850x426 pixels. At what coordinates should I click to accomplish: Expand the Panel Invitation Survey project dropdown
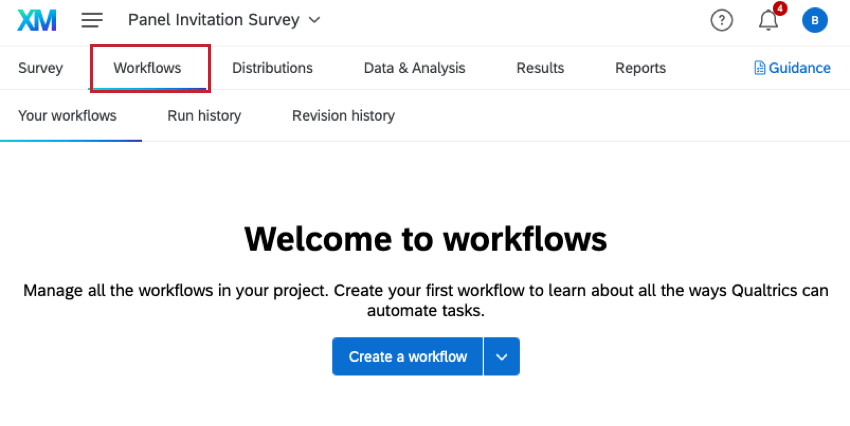pyautogui.click(x=315, y=20)
